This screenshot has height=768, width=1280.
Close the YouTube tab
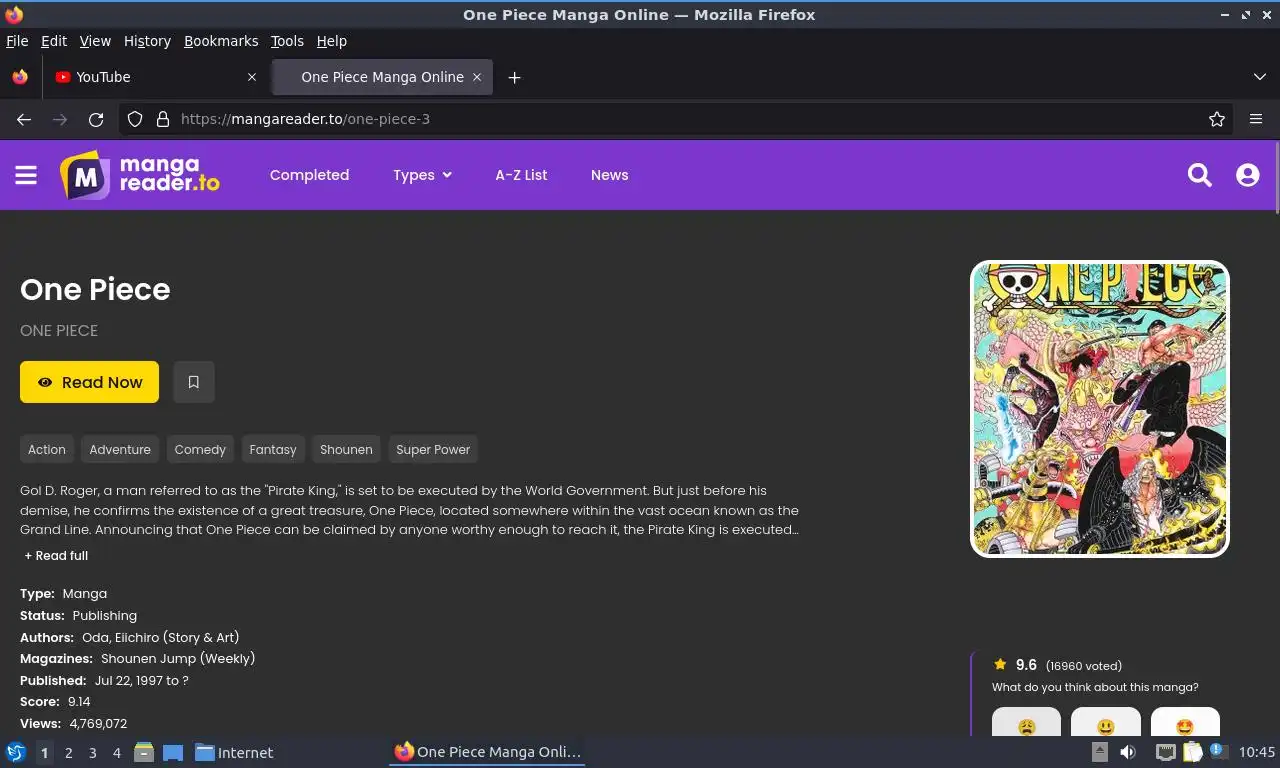[x=252, y=77]
